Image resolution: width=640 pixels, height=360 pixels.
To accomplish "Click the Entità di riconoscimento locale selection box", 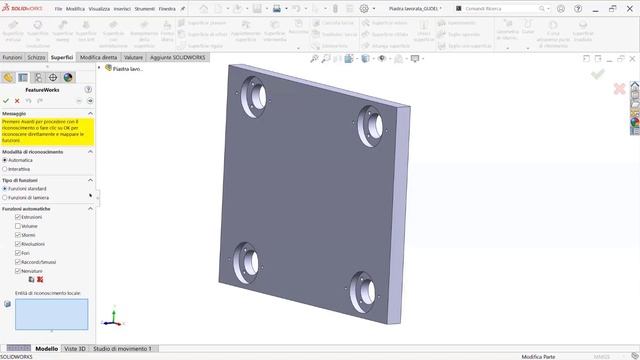I will [x=51, y=314].
